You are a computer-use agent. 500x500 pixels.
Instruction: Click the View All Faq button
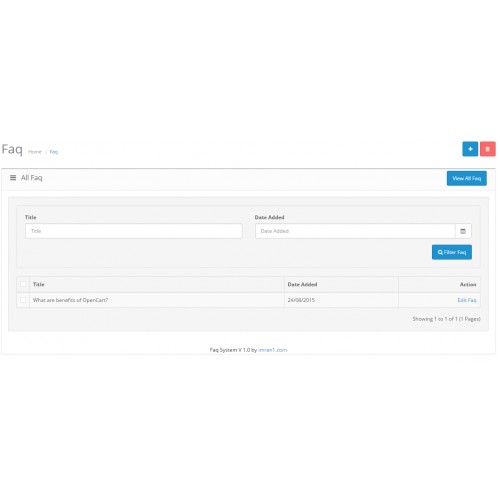point(467,178)
